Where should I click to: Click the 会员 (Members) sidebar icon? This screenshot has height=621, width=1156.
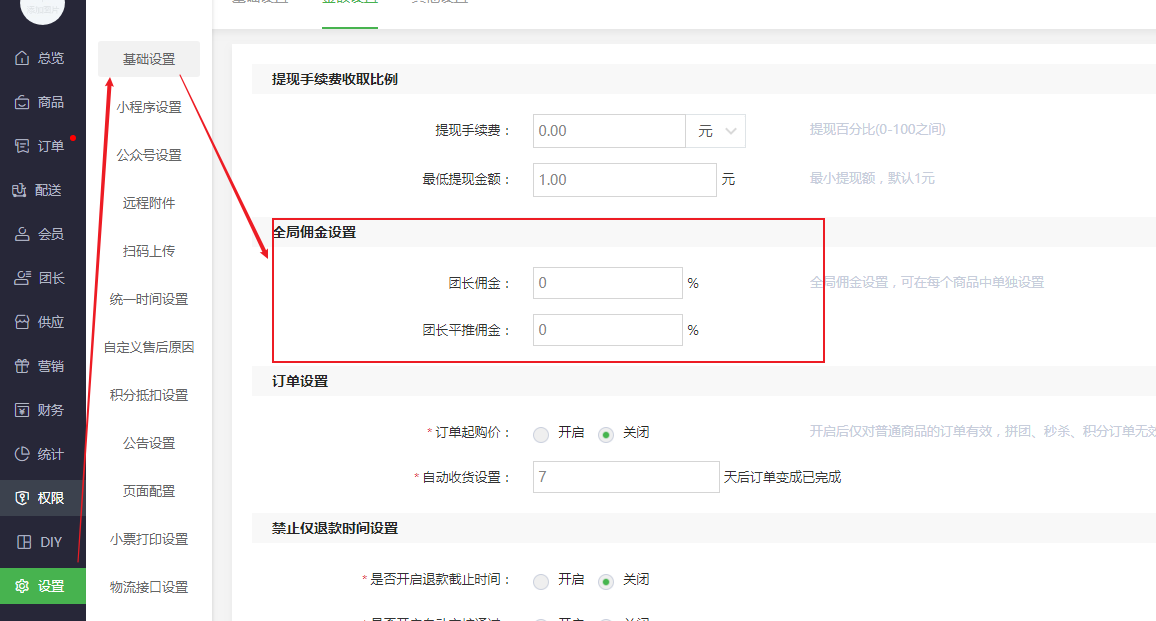click(x=41, y=233)
